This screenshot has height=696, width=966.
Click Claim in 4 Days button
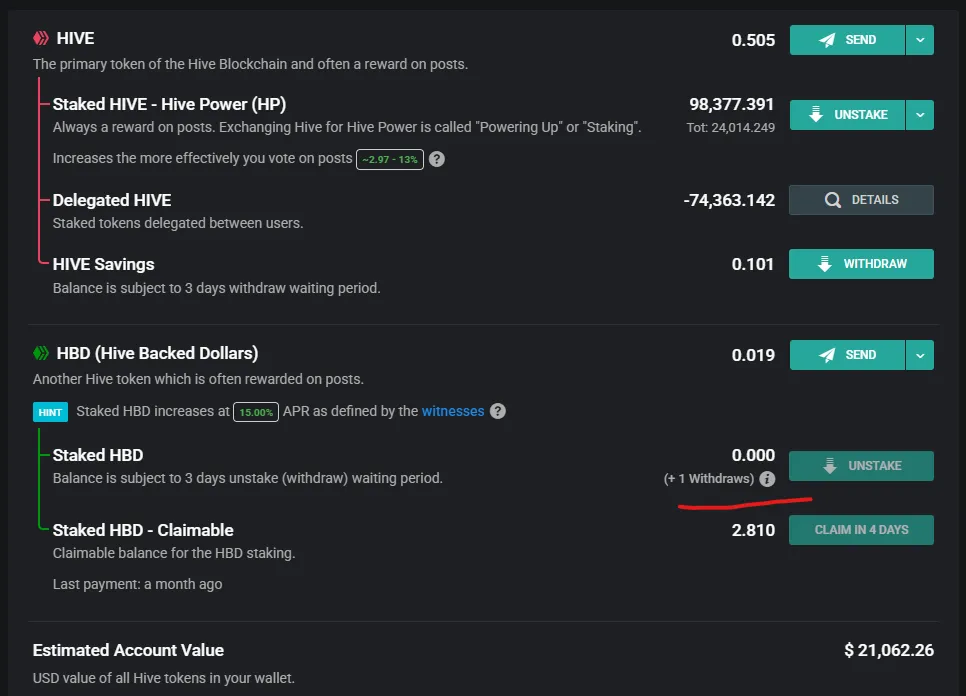point(861,530)
